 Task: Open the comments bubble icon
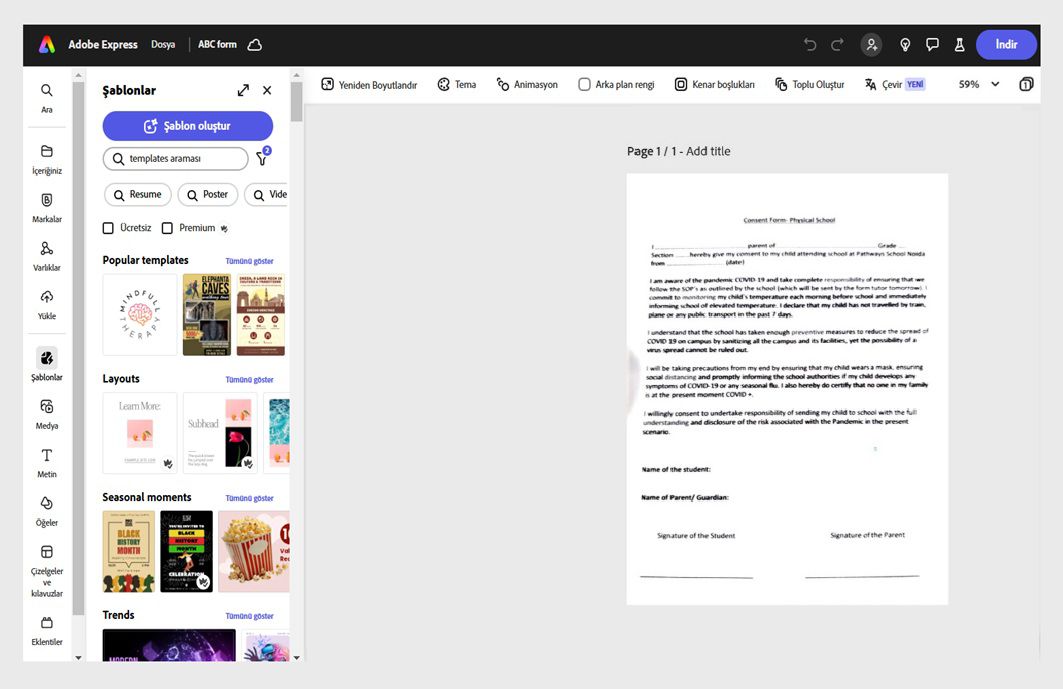(932, 44)
